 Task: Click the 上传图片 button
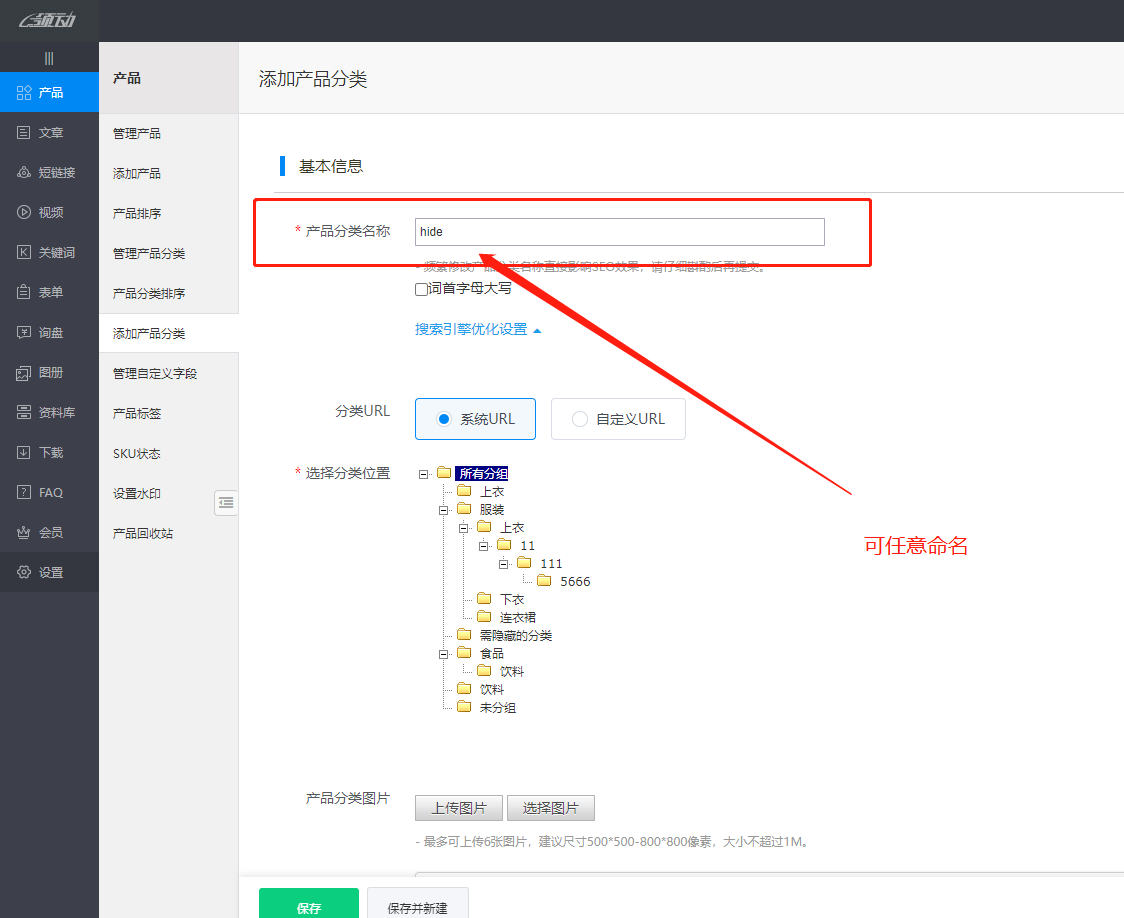(459, 808)
